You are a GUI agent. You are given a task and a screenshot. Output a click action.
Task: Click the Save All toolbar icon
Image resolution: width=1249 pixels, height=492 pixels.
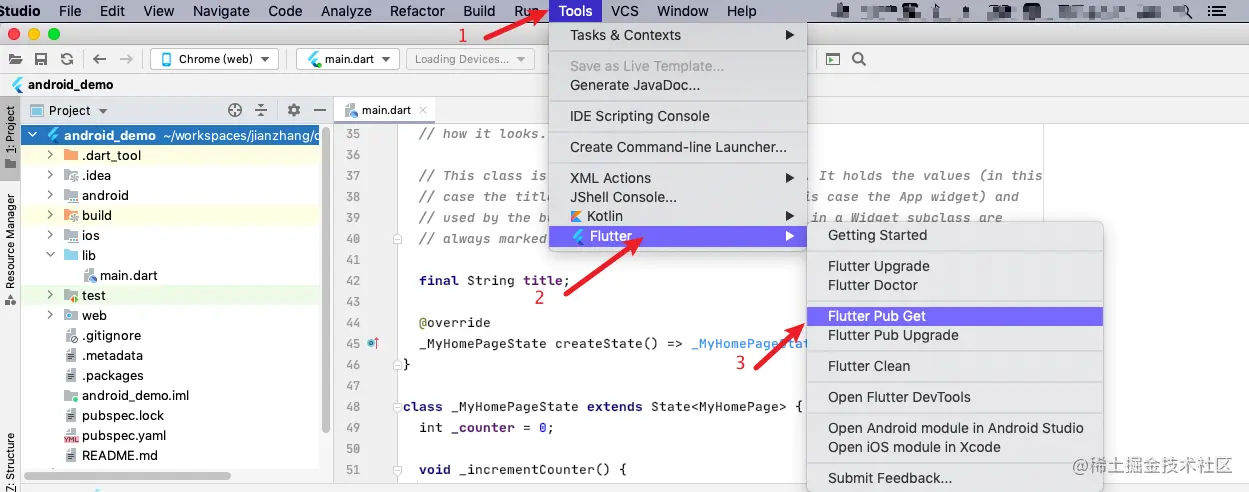(41, 59)
